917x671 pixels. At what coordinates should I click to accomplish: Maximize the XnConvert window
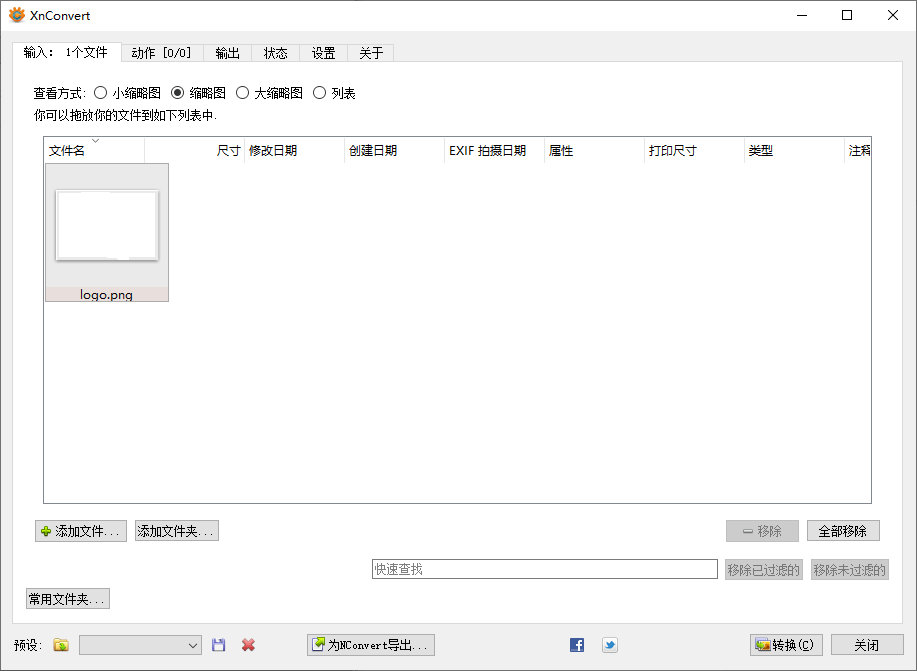click(847, 15)
